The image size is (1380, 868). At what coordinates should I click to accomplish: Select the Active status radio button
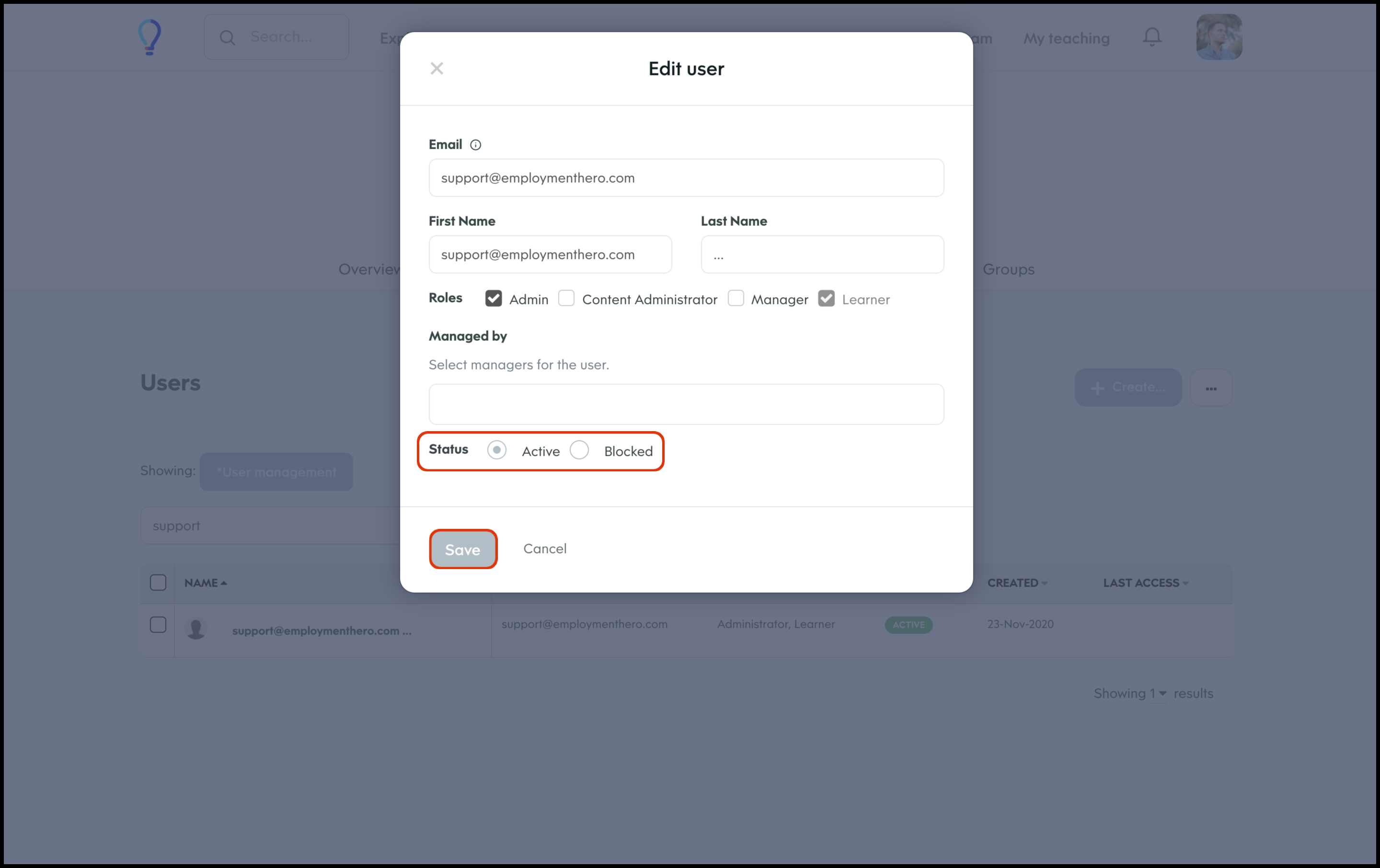tap(497, 450)
